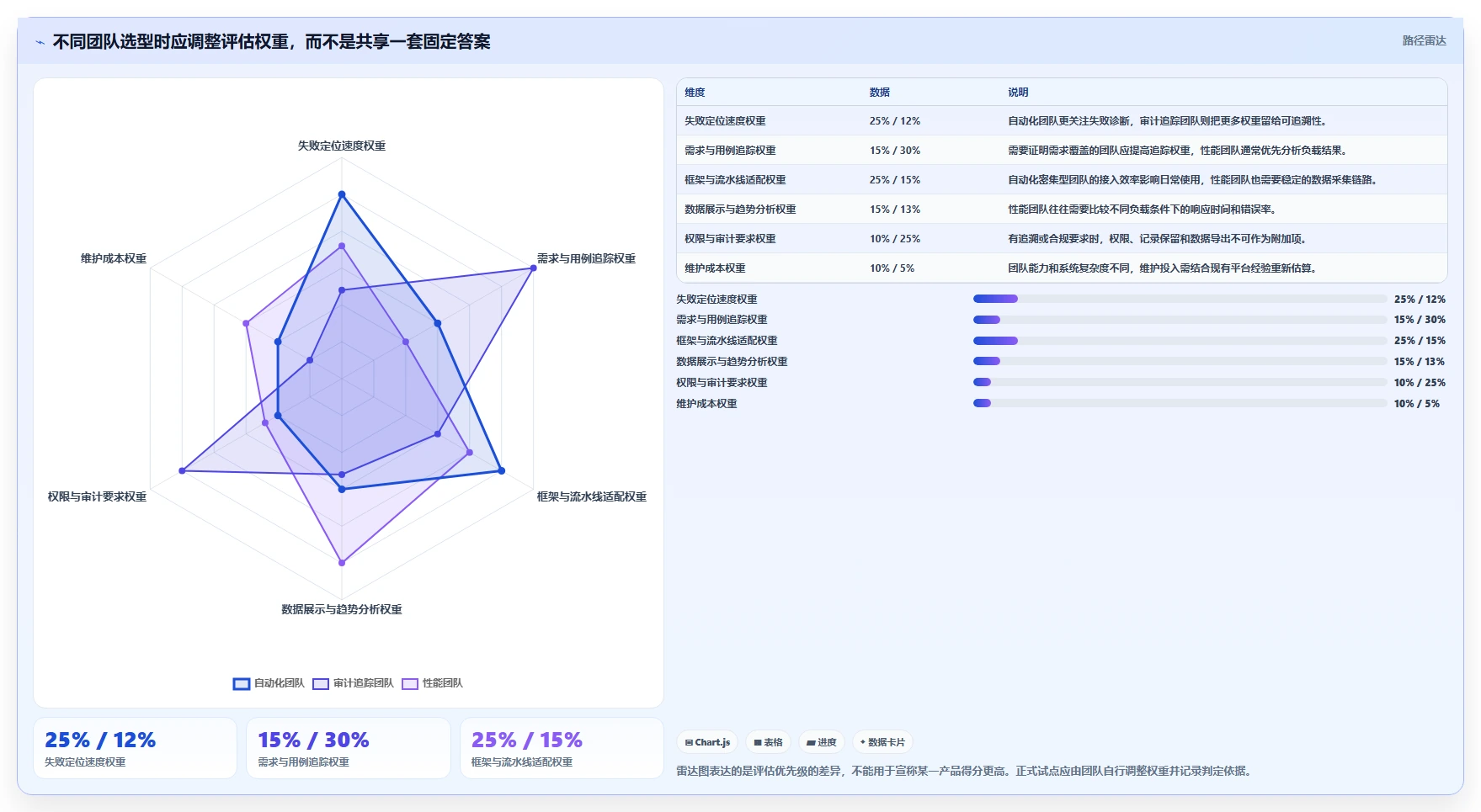The width and height of the screenshot is (1481, 812).
Task: Toggle the 自动化团队 legend entry
Action: 269,683
